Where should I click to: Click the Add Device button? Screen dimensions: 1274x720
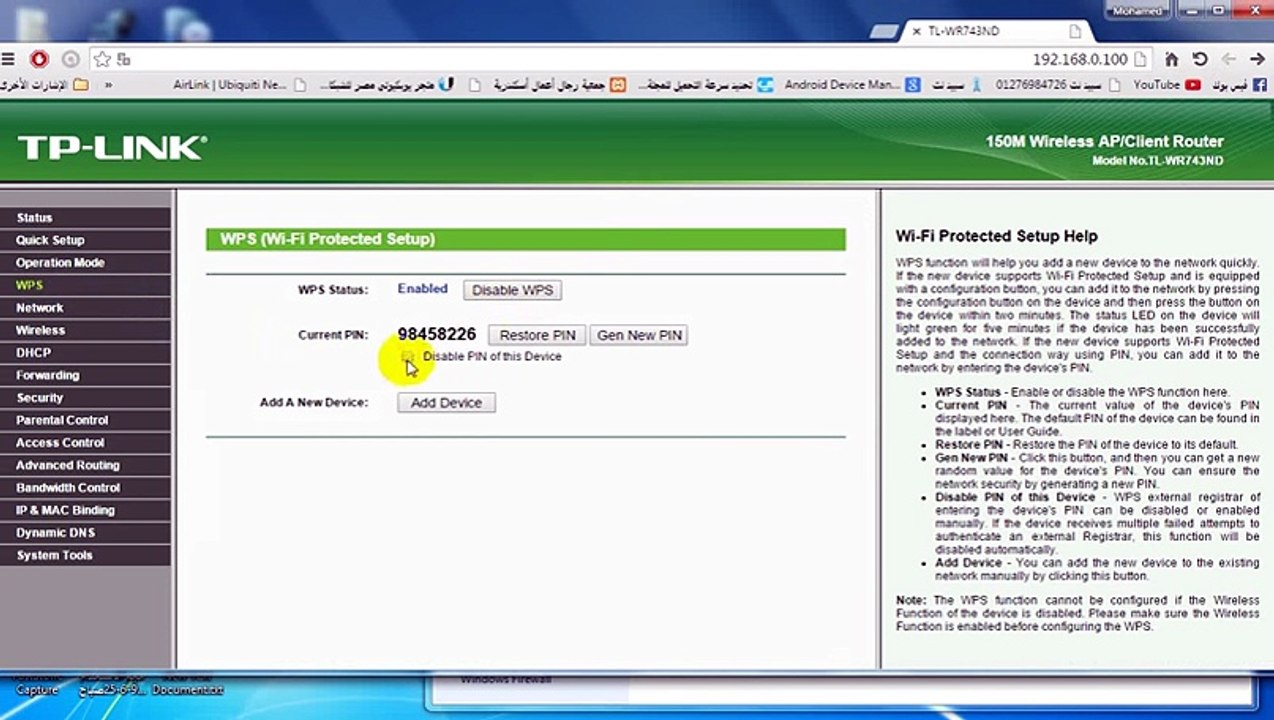coord(446,402)
